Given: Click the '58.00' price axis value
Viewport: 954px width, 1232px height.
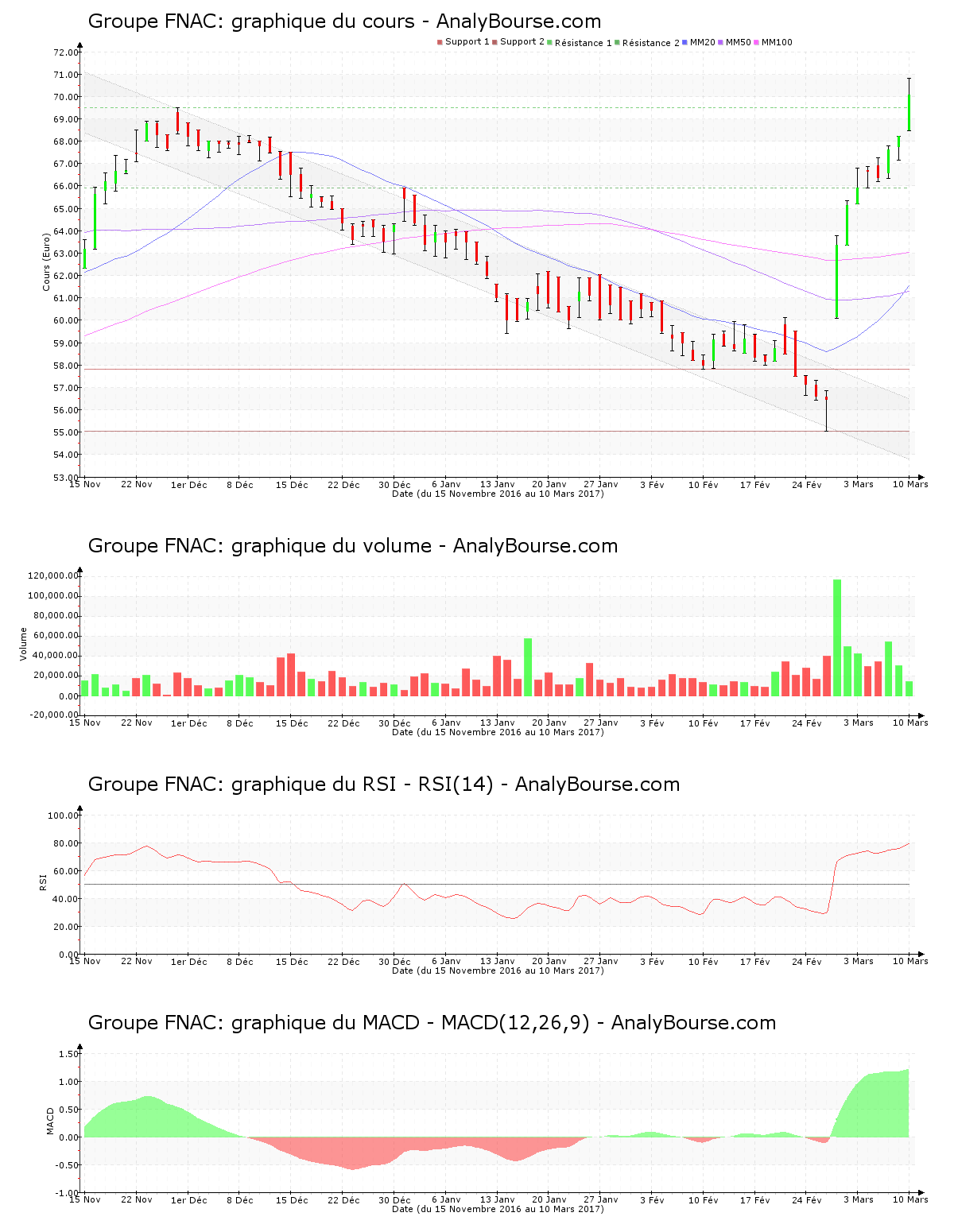Looking at the screenshot, I should (x=65, y=366).
